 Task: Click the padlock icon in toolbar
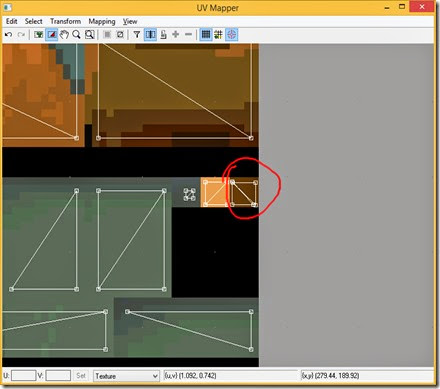[x=163, y=34]
